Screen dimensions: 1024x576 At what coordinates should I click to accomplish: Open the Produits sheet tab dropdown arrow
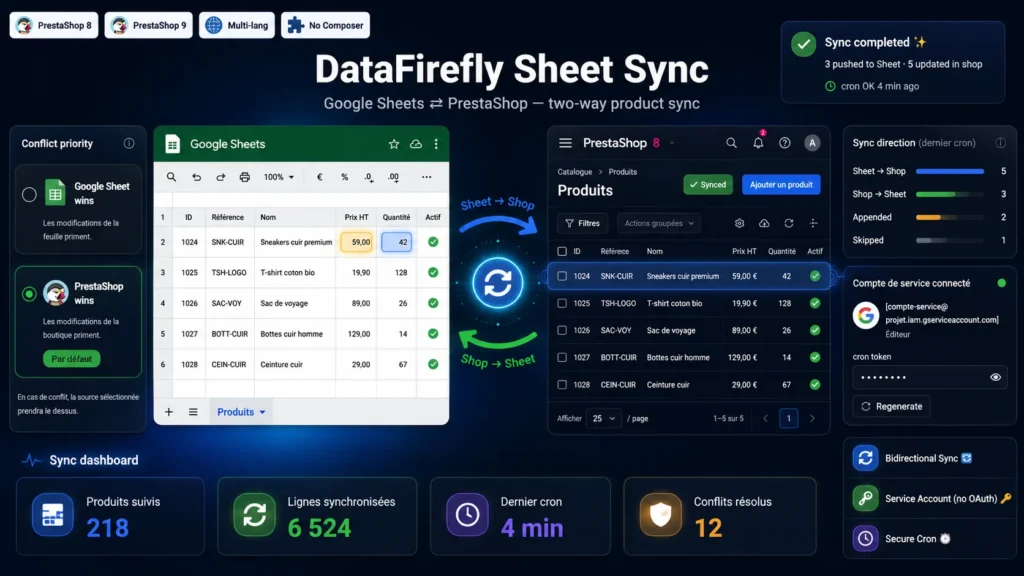[263, 412]
